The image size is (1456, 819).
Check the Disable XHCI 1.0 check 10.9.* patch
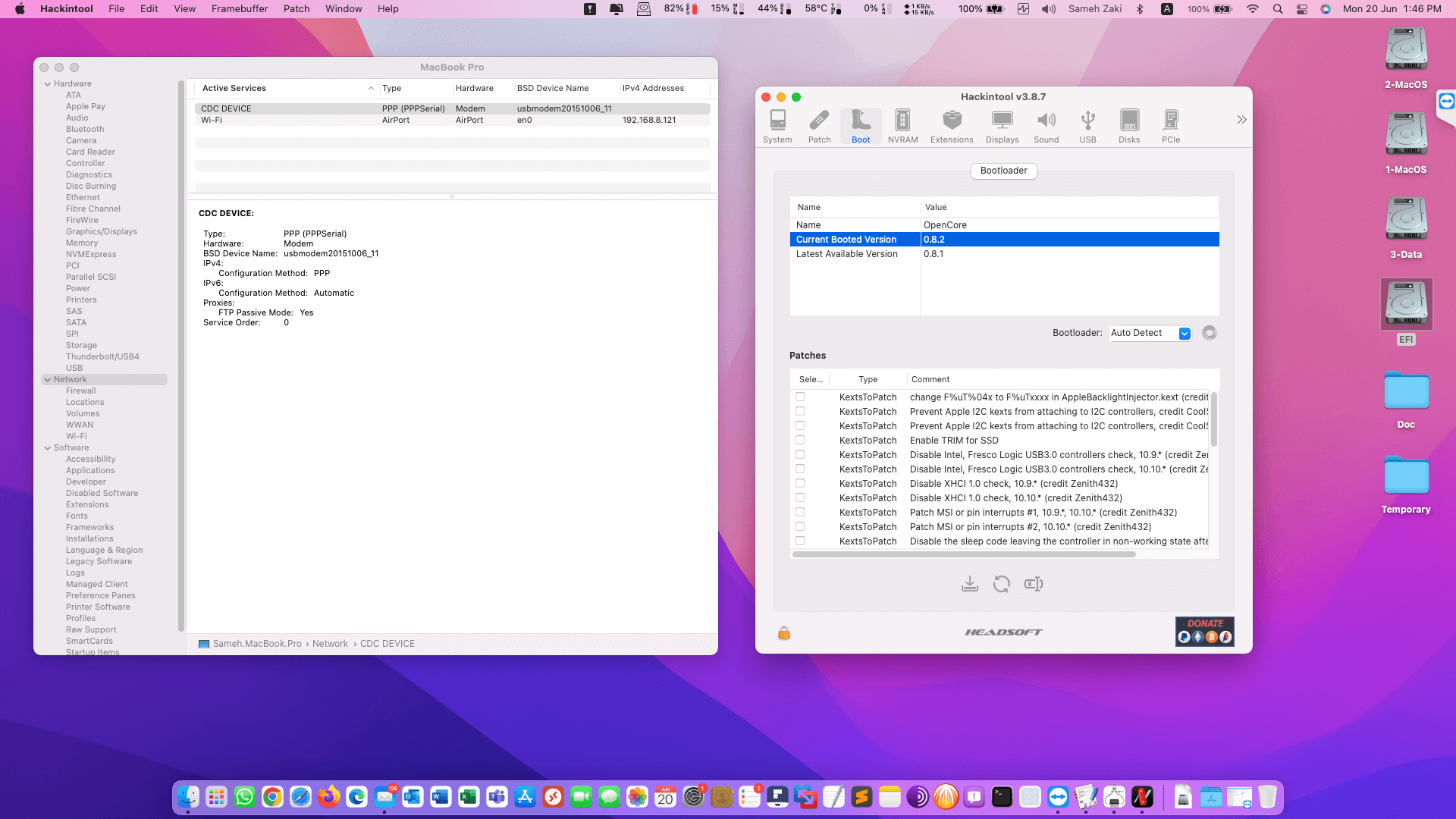pyautogui.click(x=800, y=483)
